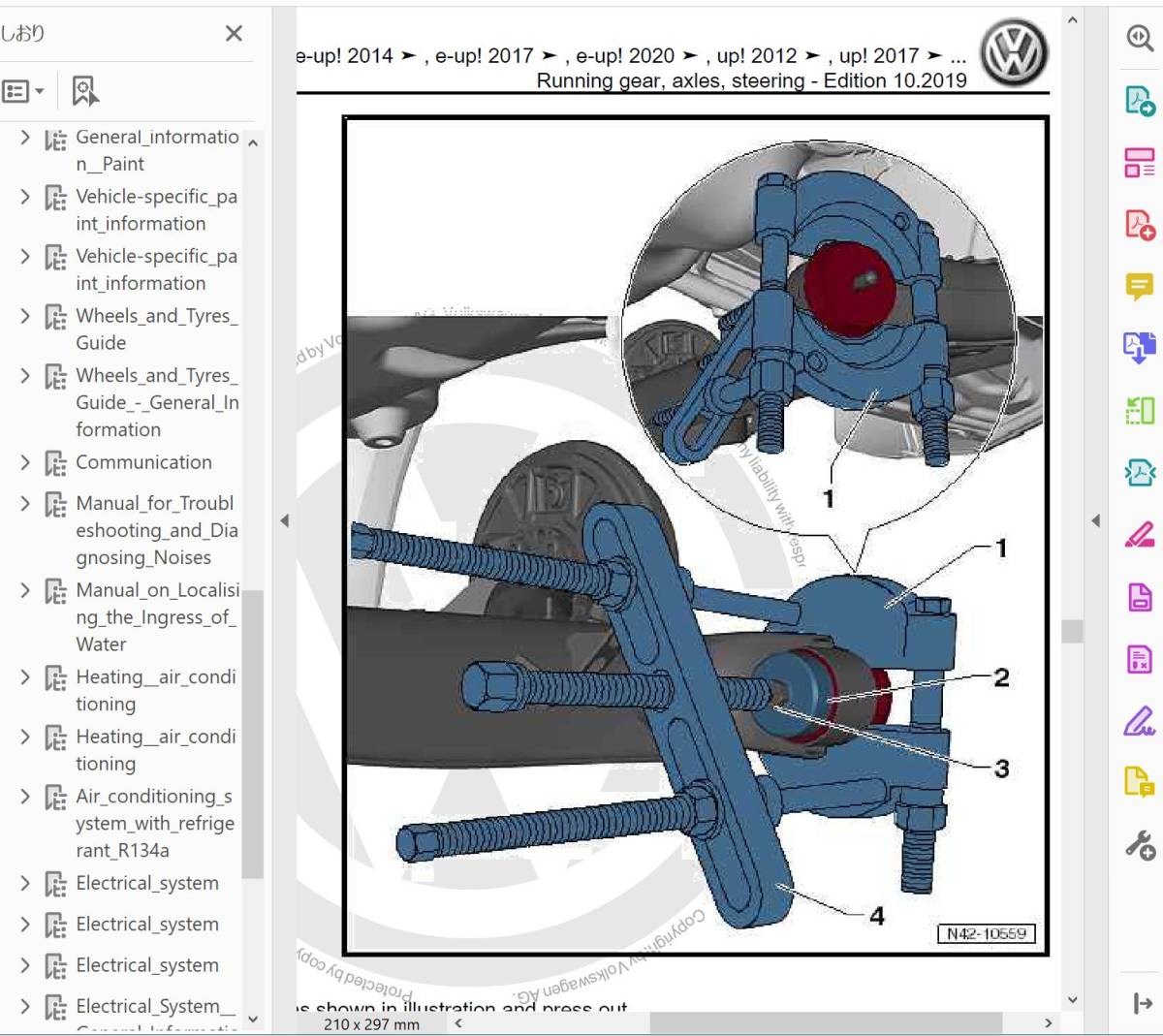This screenshot has width=1163, height=1036.
Task: Expand General_information_Paint bookmark
Action: [x=25, y=138]
